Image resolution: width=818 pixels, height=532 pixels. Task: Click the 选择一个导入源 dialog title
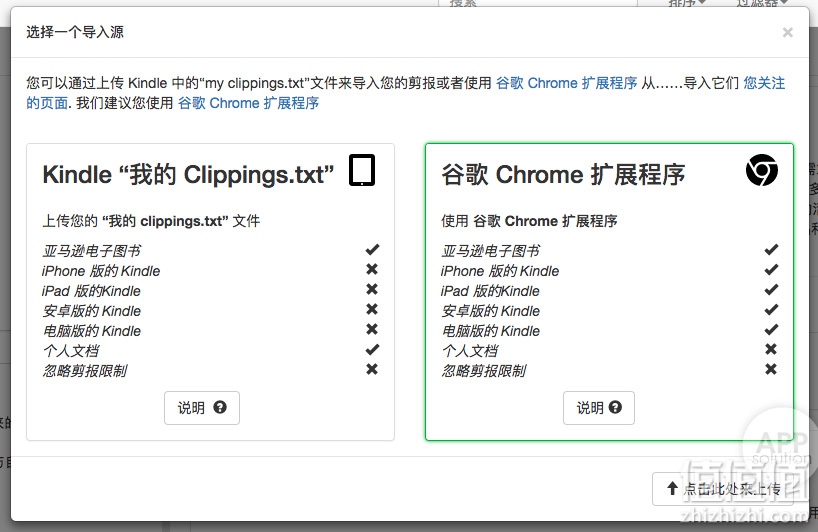(75, 32)
